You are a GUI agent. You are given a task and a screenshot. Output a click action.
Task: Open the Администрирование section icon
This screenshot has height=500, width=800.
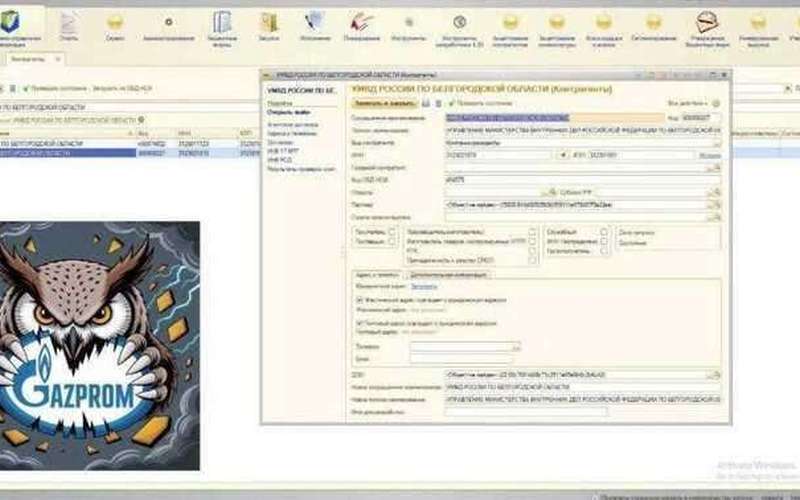click(169, 27)
